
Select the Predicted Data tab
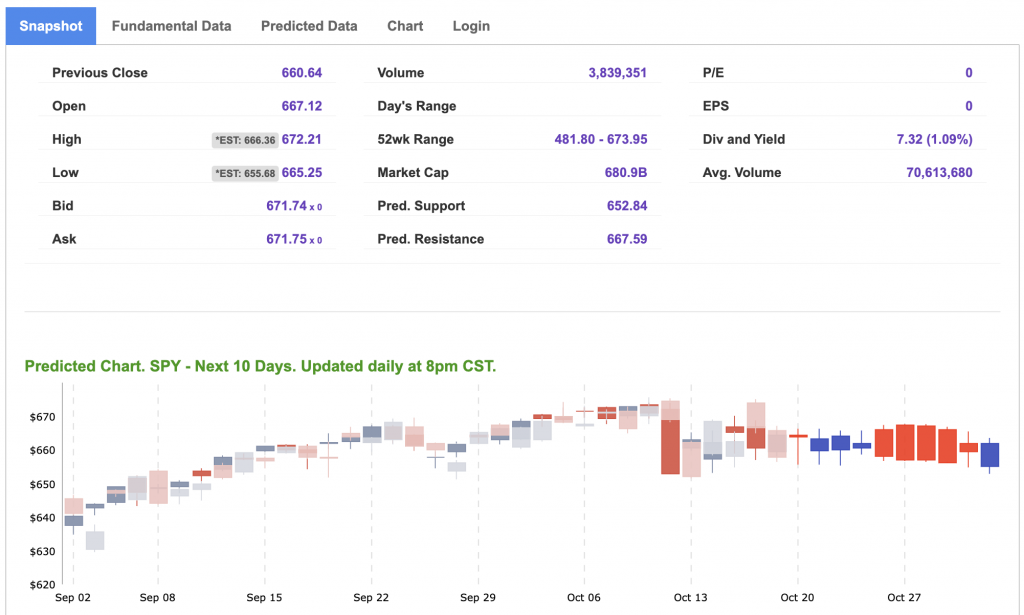(x=309, y=26)
